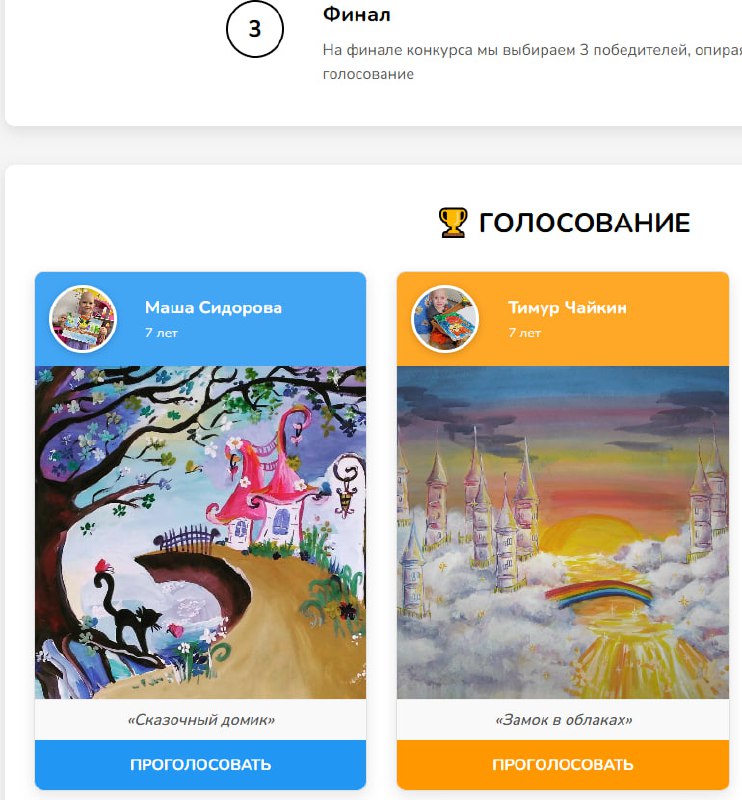742x800 pixels.
Task: Click the Финал step description text
Action: pos(532,62)
